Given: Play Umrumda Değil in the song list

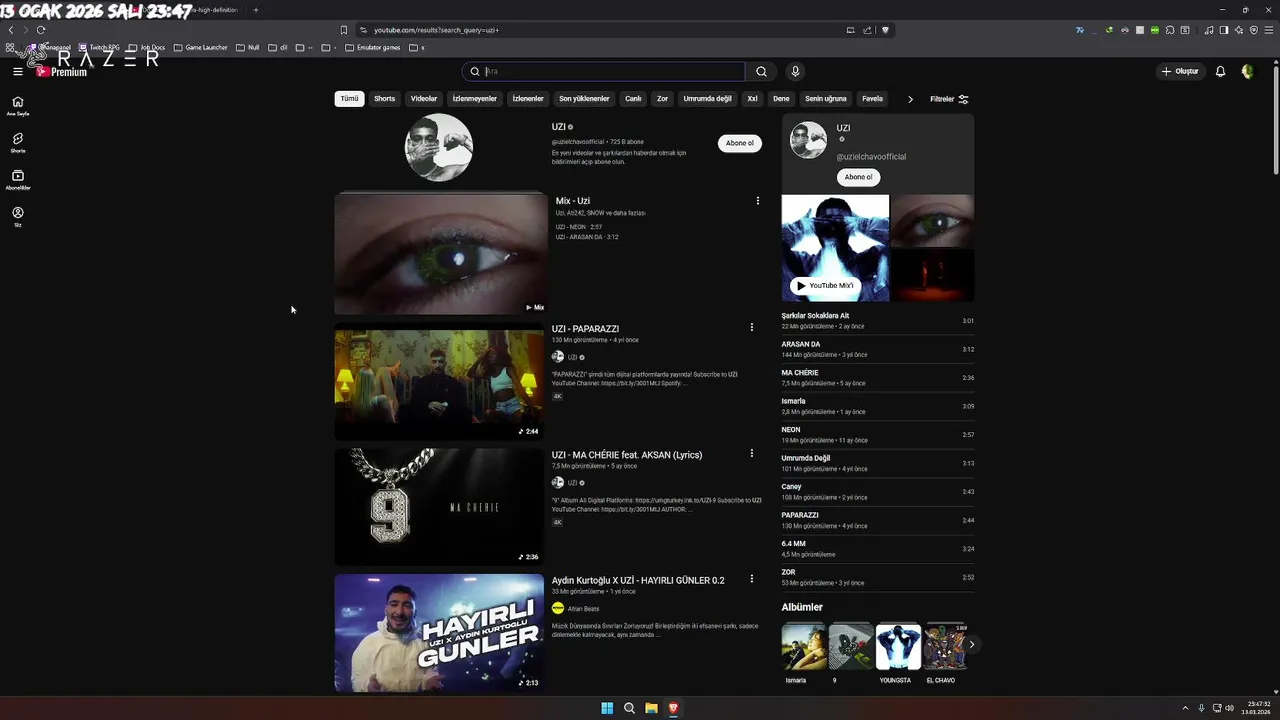Looking at the screenshot, I should point(877,463).
